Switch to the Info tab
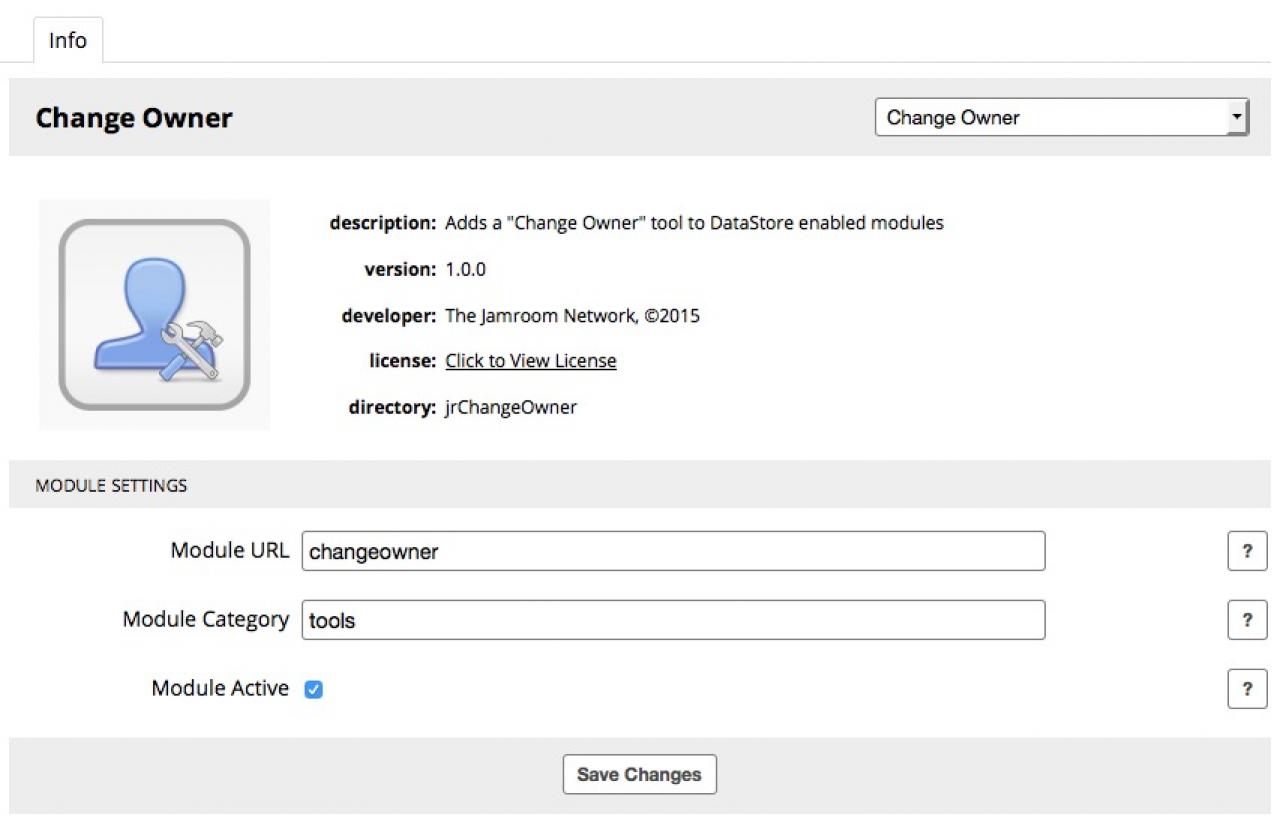 pyautogui.click(x=68, y=41)
